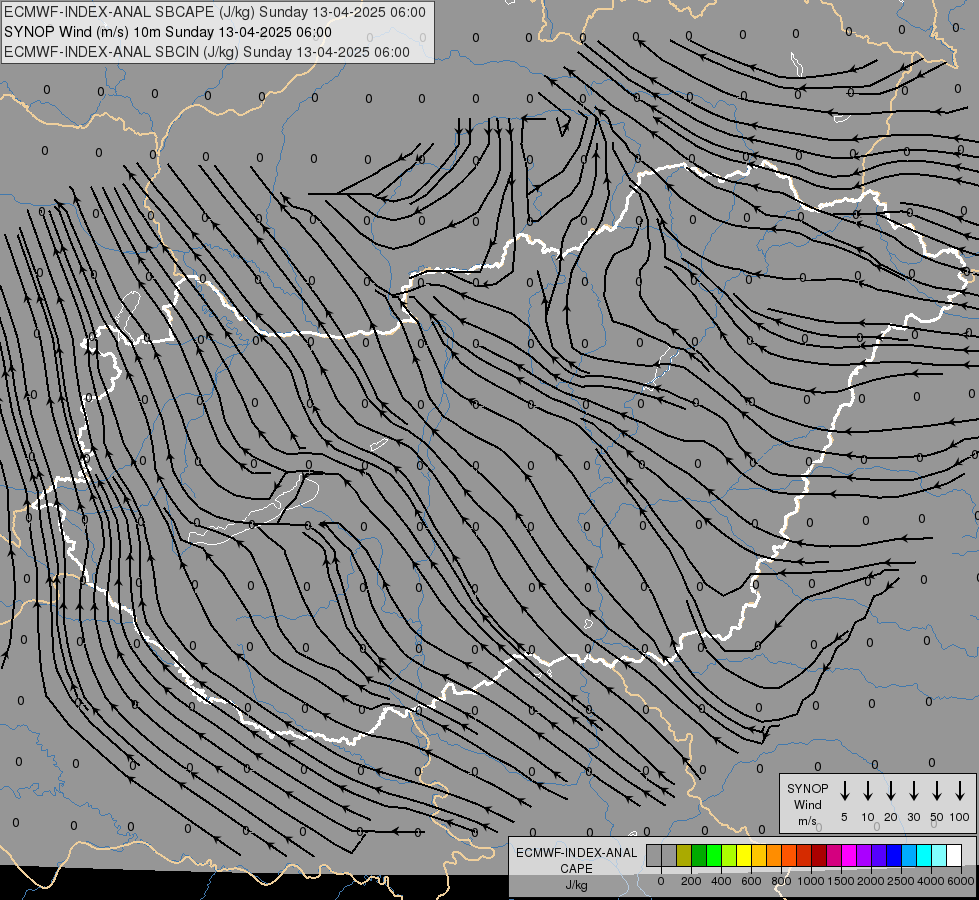The image size is (979, 900).
Task: Click the 2000 tick value on CAPE scale
Action: [870, 881]
